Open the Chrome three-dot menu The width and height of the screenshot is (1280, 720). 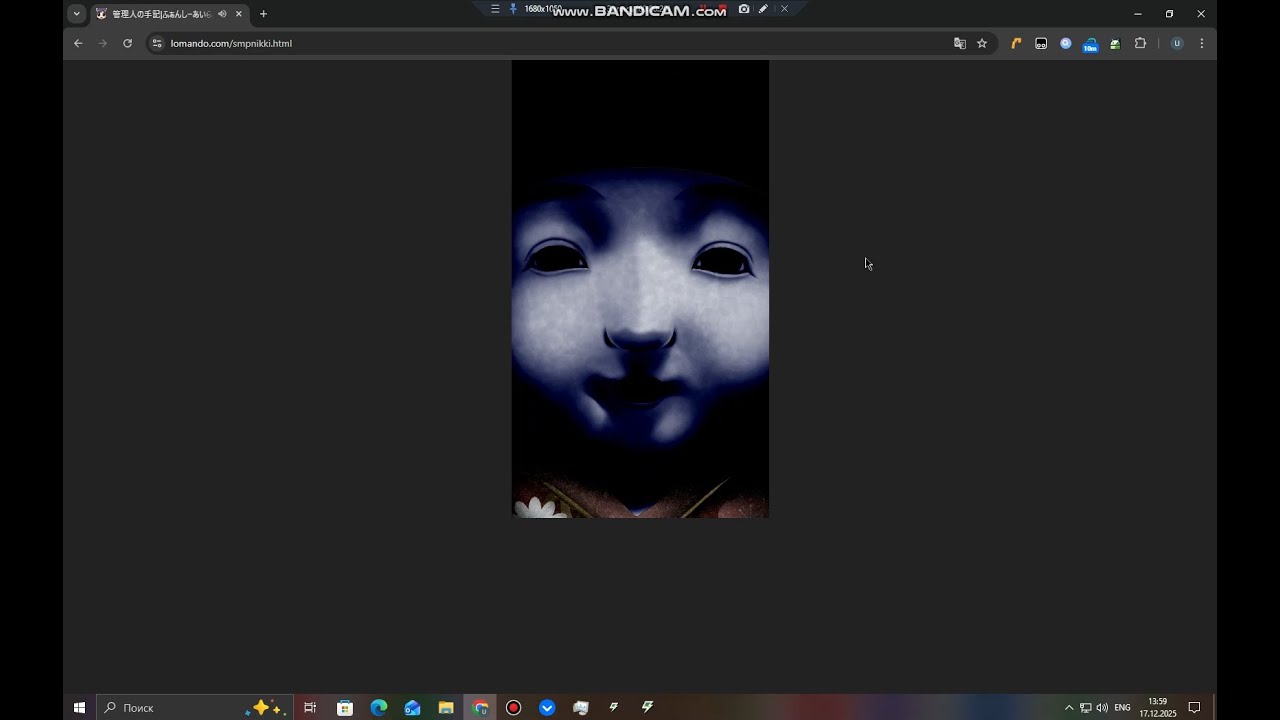1201,43
